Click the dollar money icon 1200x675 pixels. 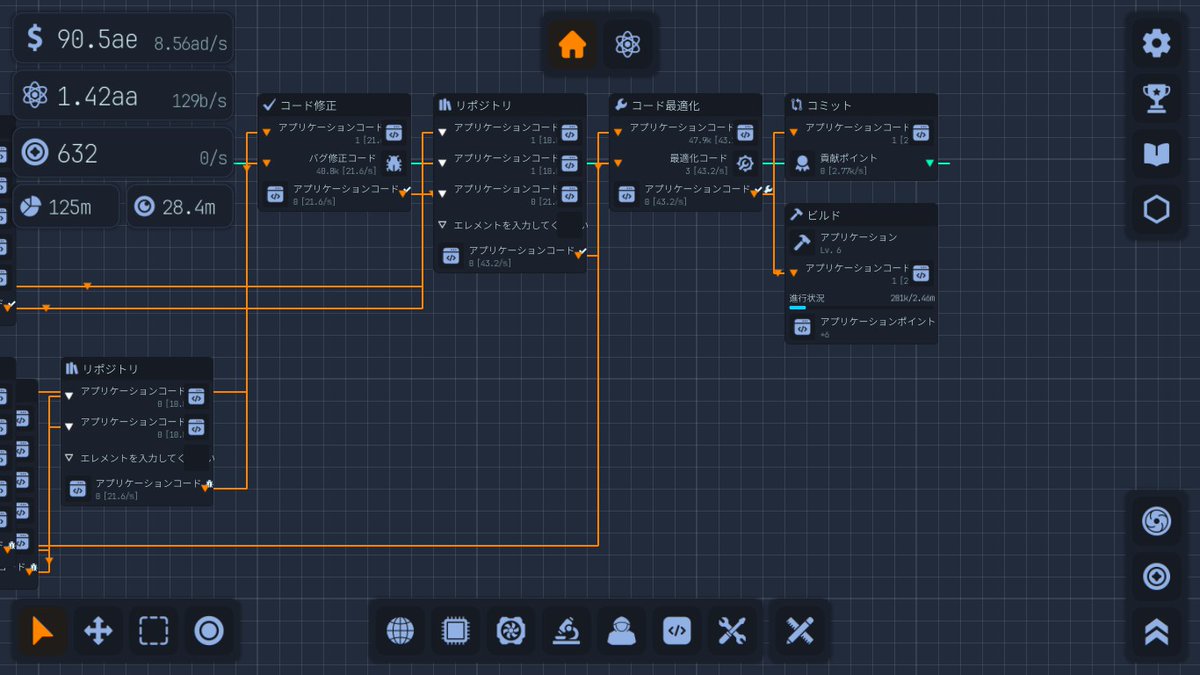[x=35, y=38]
